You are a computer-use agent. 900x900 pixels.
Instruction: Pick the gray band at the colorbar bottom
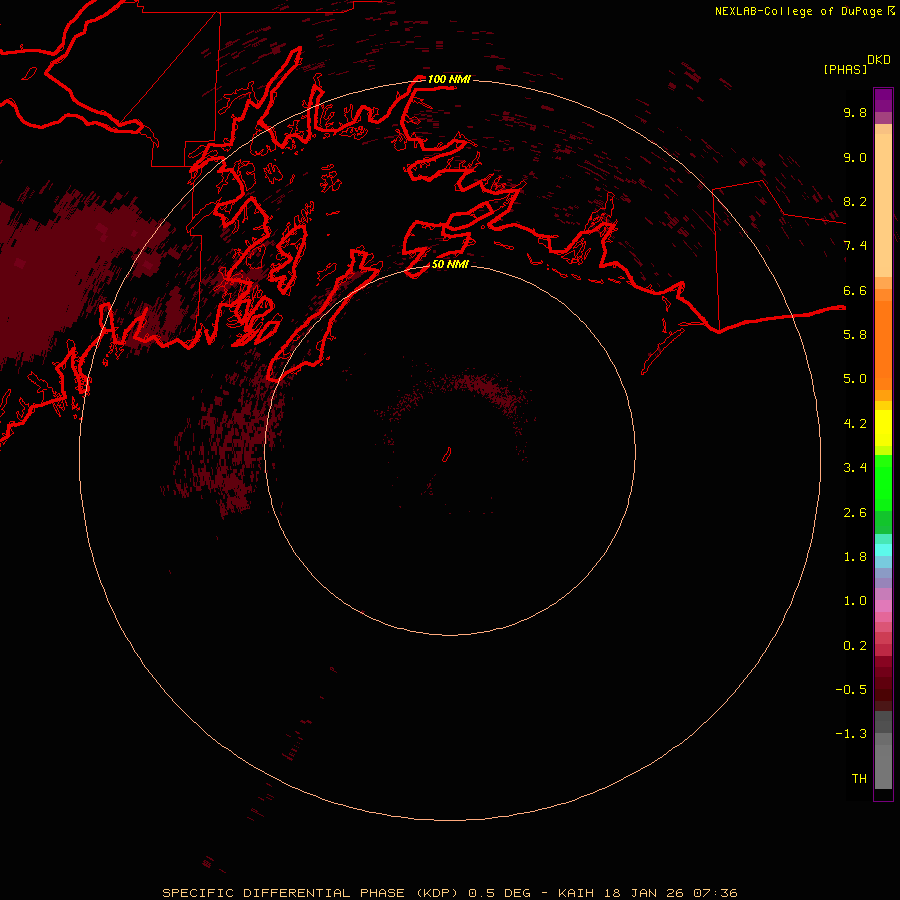pos(883,767)
